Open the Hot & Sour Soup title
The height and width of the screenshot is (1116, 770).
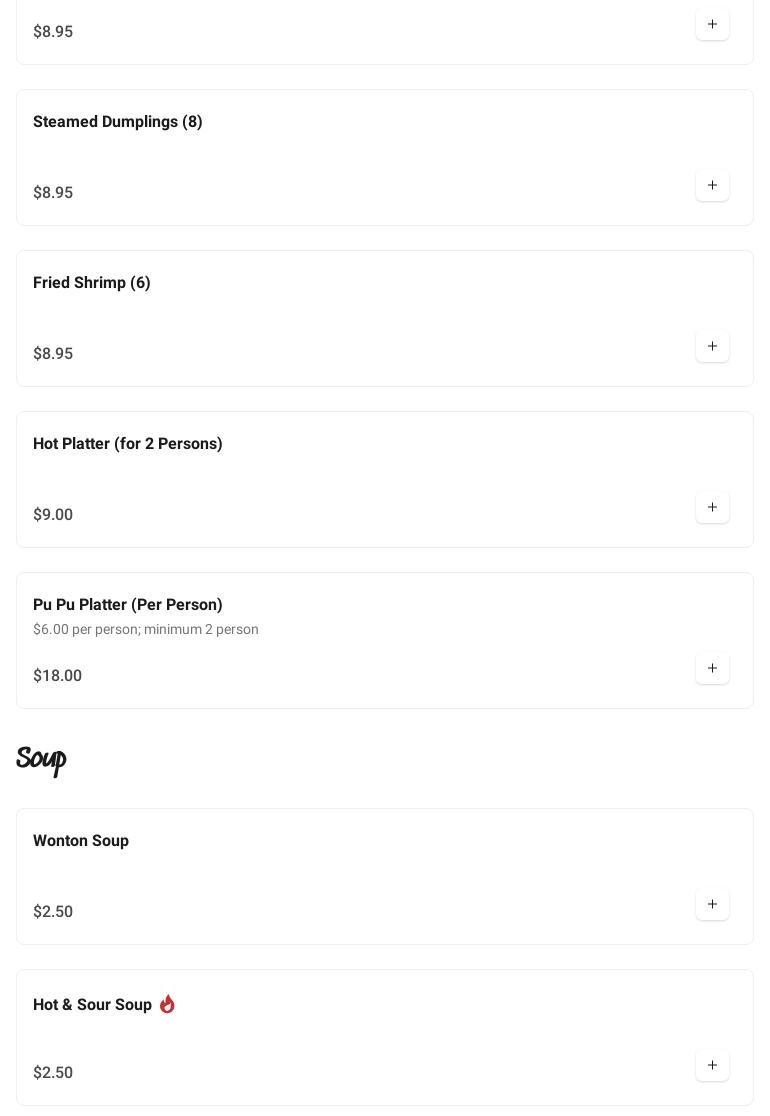pos(92,1005)
